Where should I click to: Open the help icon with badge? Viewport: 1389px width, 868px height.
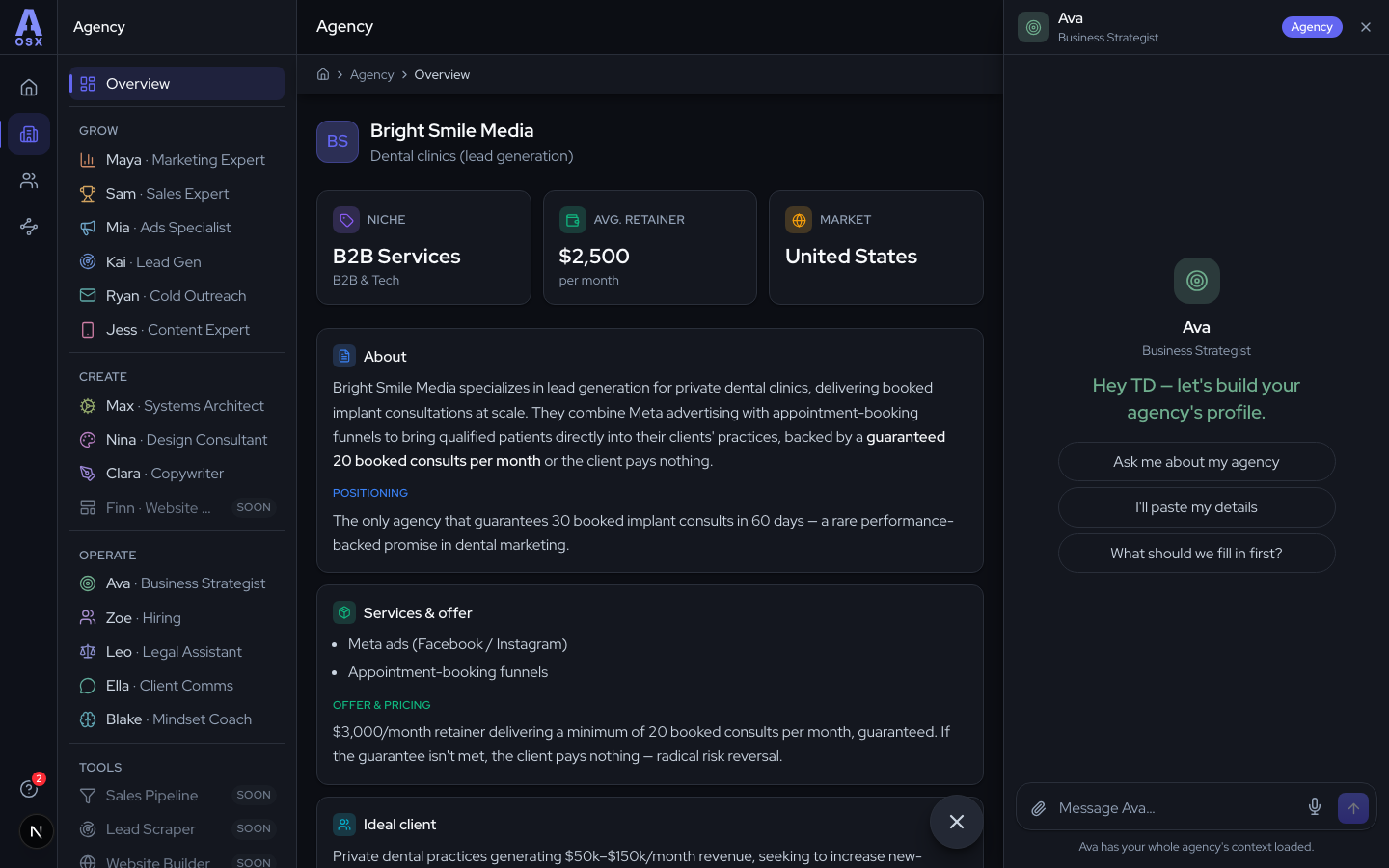click(29, 789)
